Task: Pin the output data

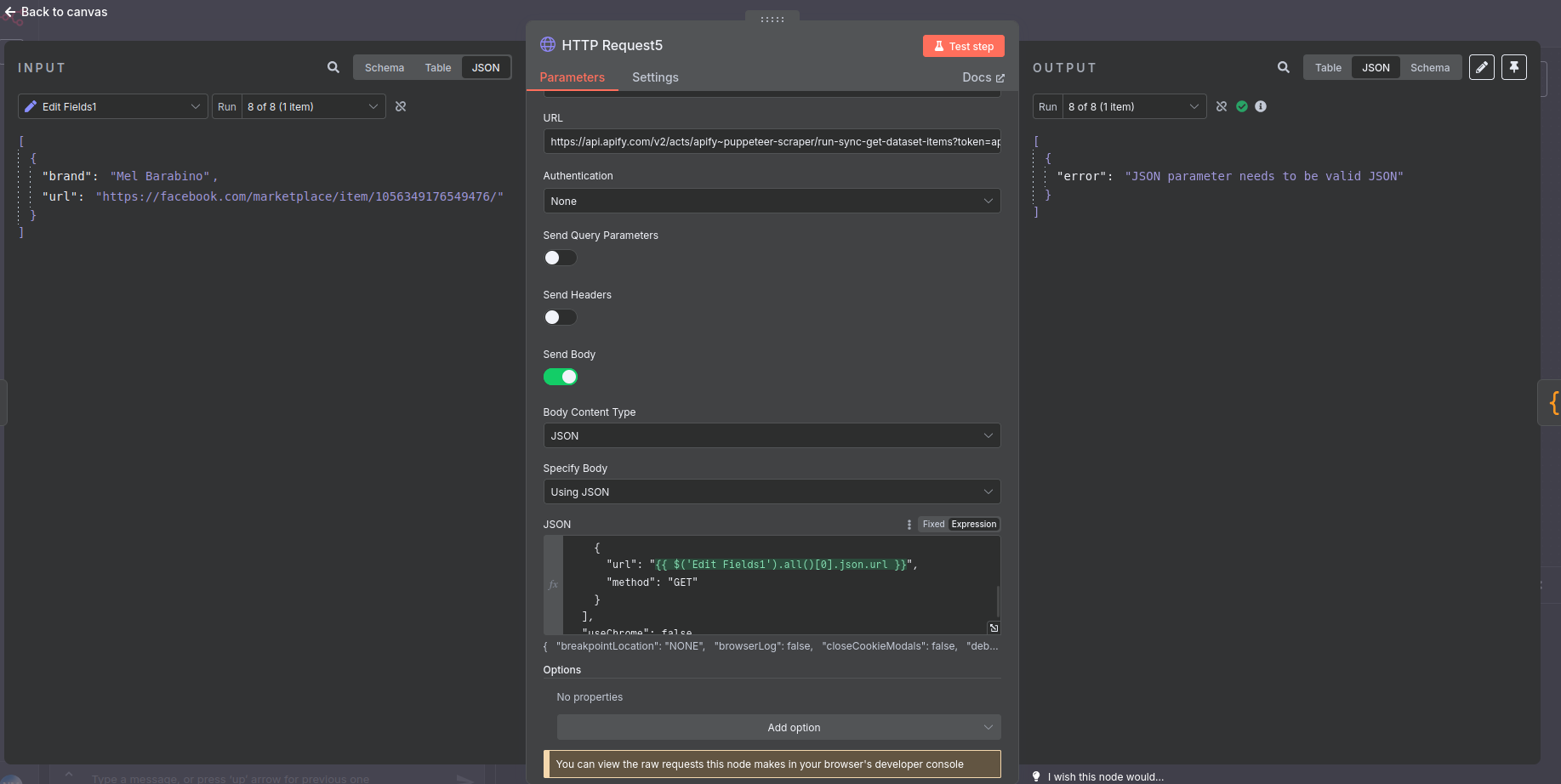Action: click(x=1514, y=67)
